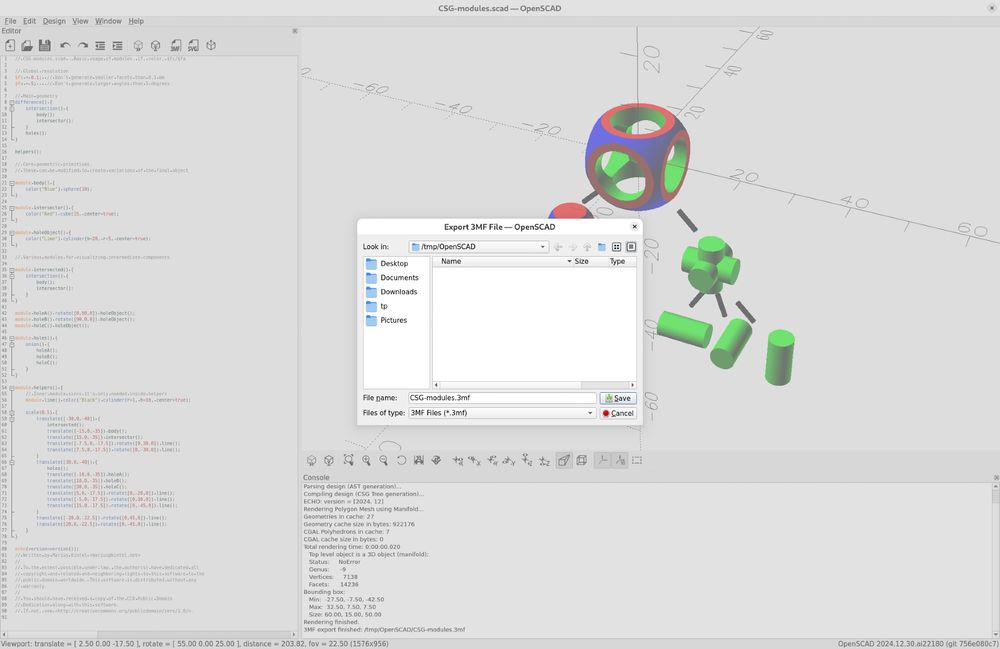The height and width of the screenshot is (649, 1000).
Task: Click the Redo arrow icon
Action: (83, 45)
